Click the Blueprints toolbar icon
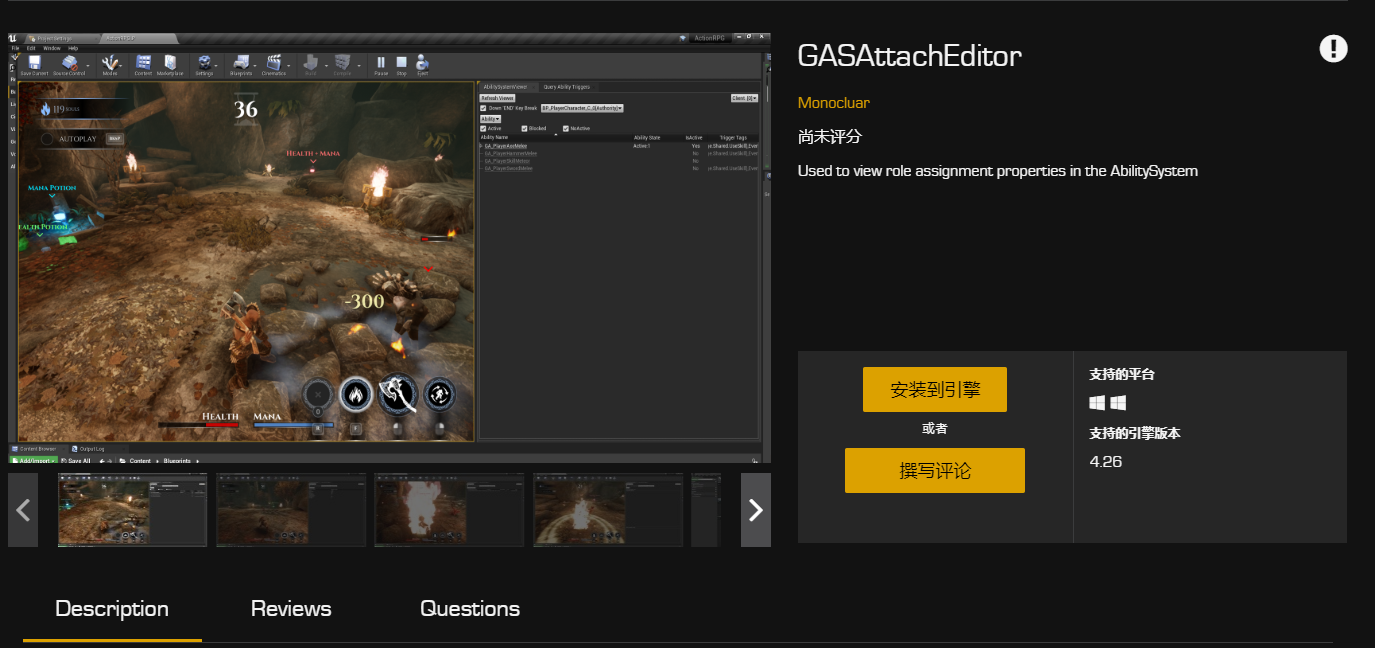Screen dimensions: 1375x648 (241, 64)
